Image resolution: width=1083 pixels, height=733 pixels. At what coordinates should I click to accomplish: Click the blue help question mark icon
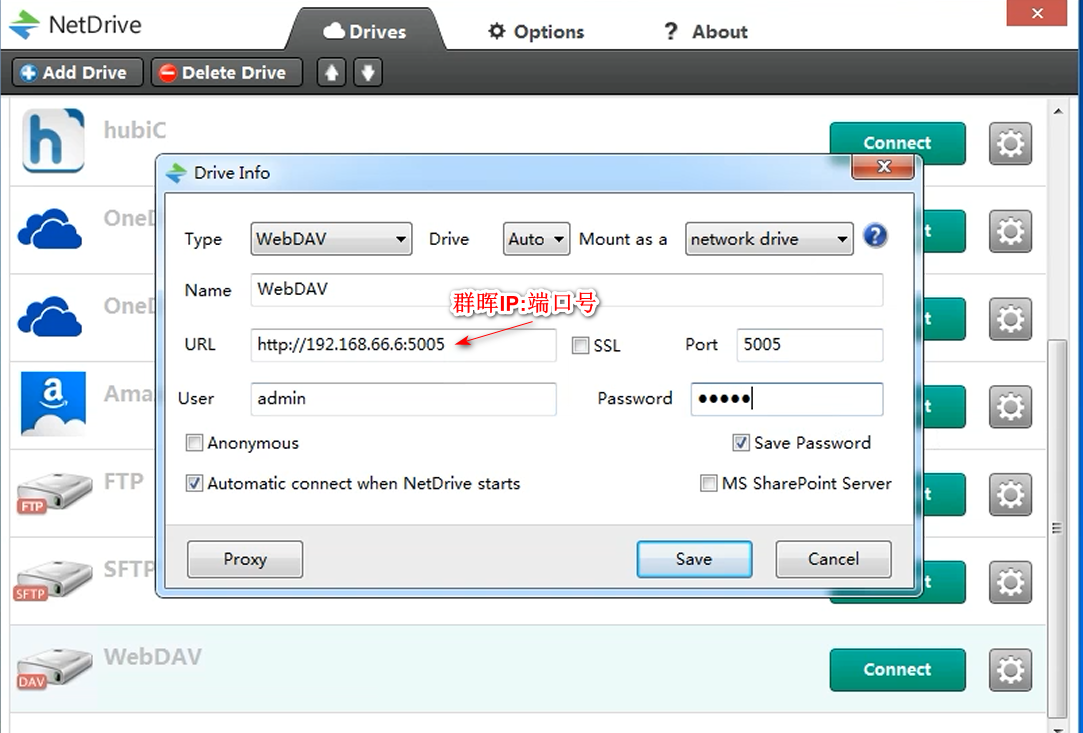coord(875,237)
